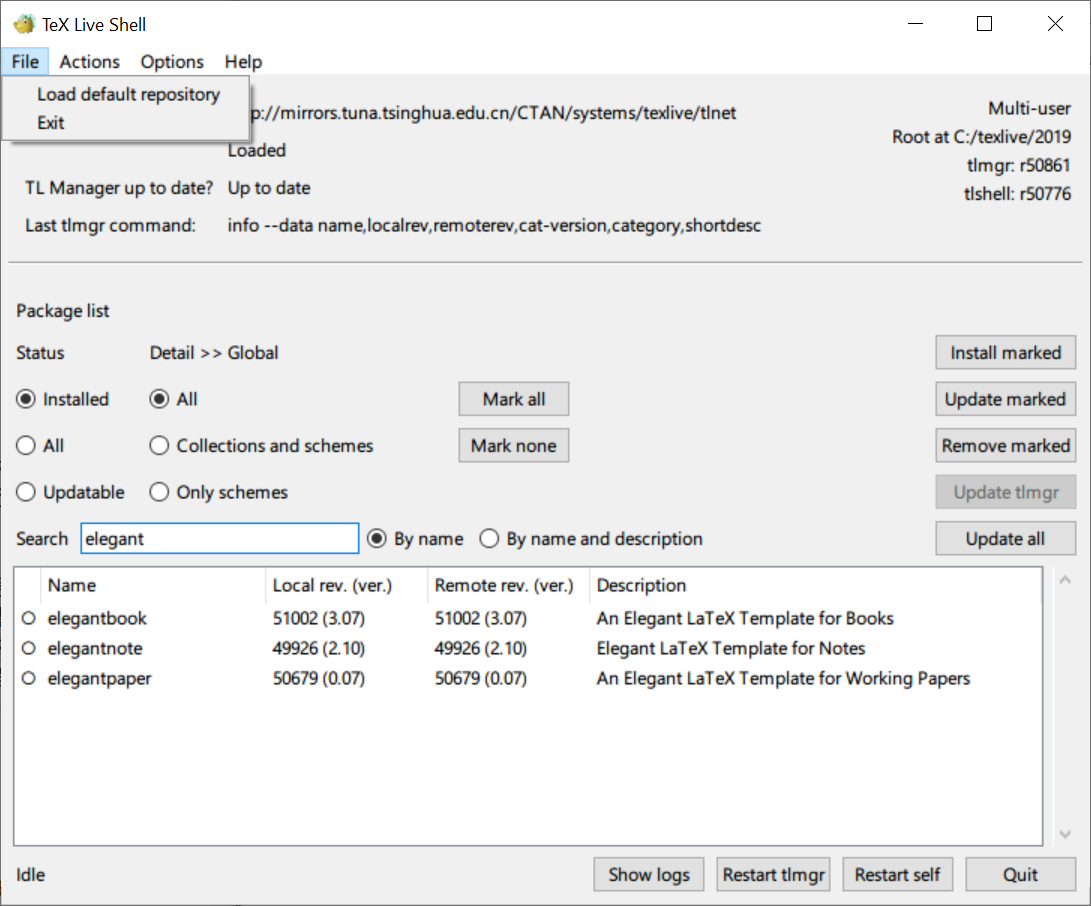This screenshot has height=906, width=1091.
Task: Open the Options menu
Action: click(x=172, y=62)
